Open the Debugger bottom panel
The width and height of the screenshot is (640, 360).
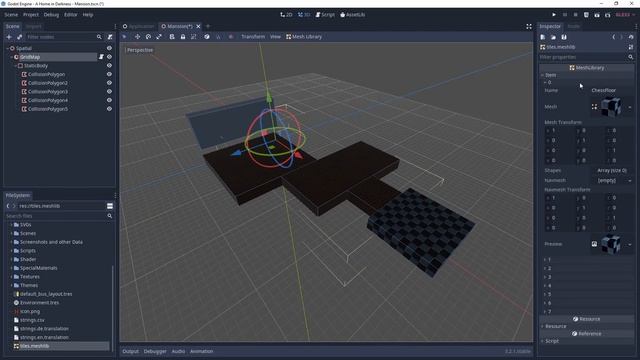pos(155,351)
